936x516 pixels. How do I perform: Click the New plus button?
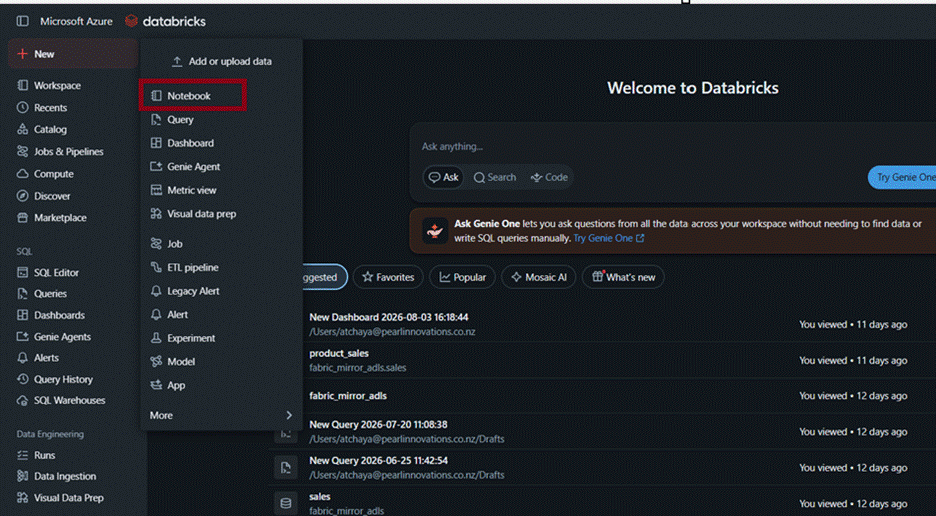pos(73,54)
